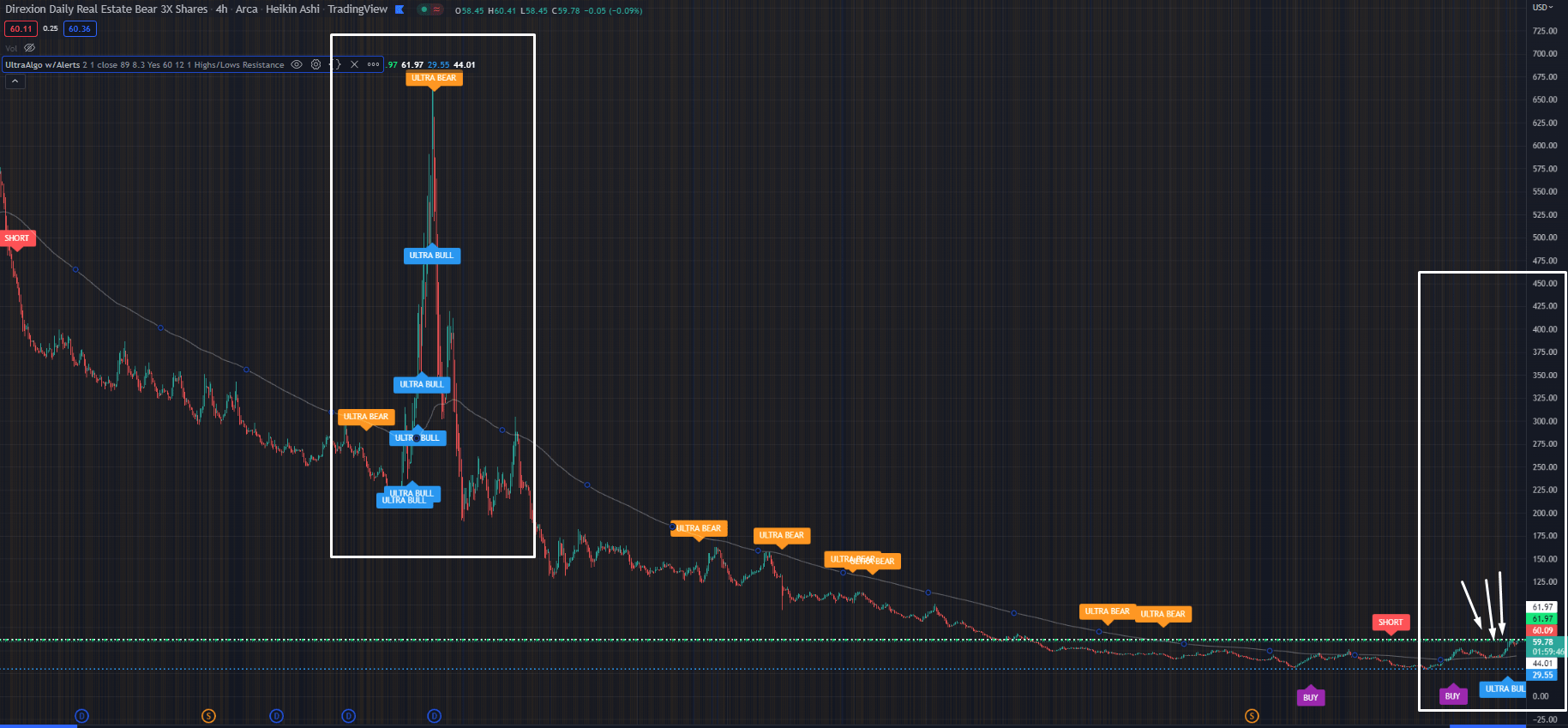Click the Vol legend label
1568x728 pixels.
tap(11, 48)
